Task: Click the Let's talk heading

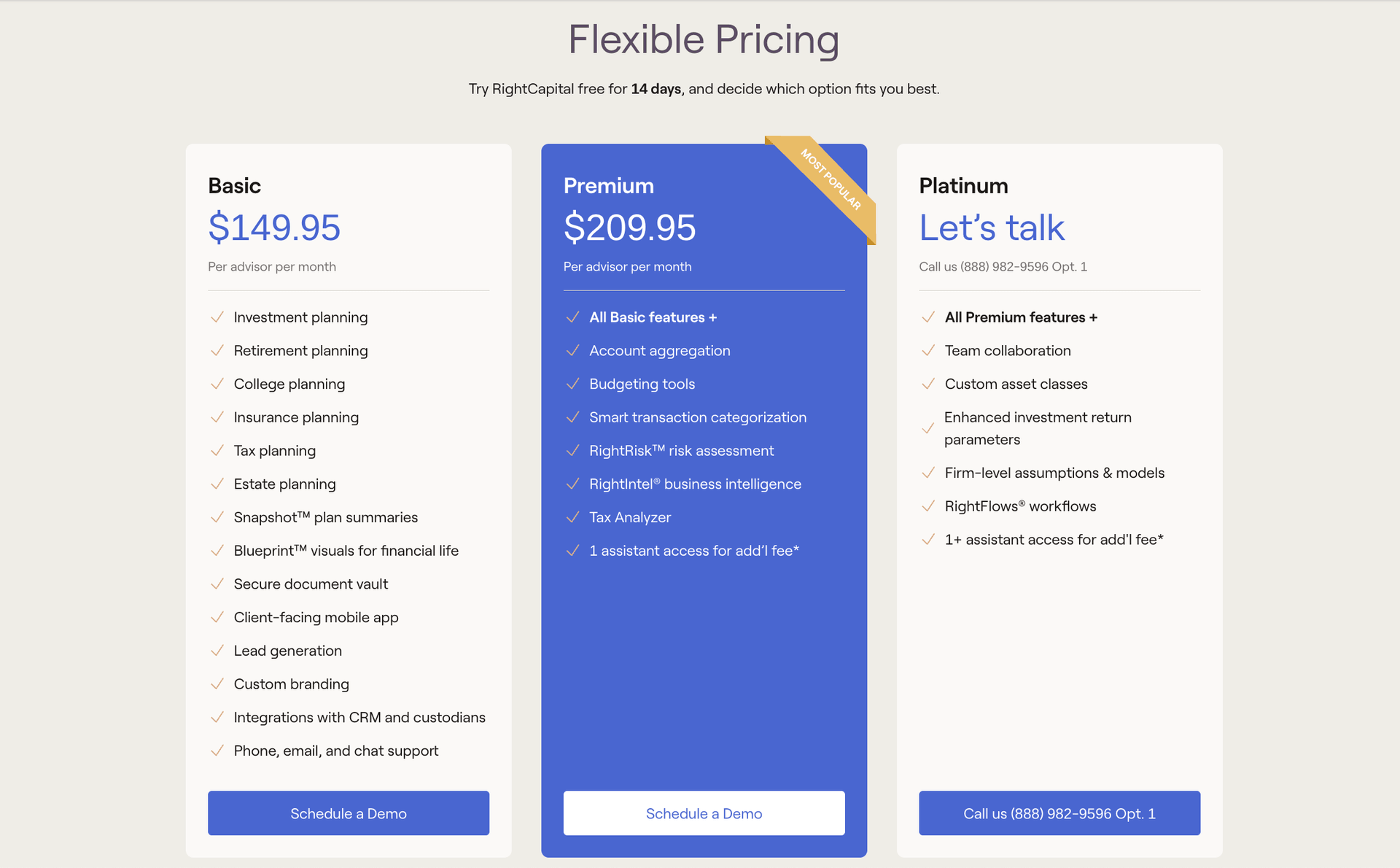Action: (992, 228)
